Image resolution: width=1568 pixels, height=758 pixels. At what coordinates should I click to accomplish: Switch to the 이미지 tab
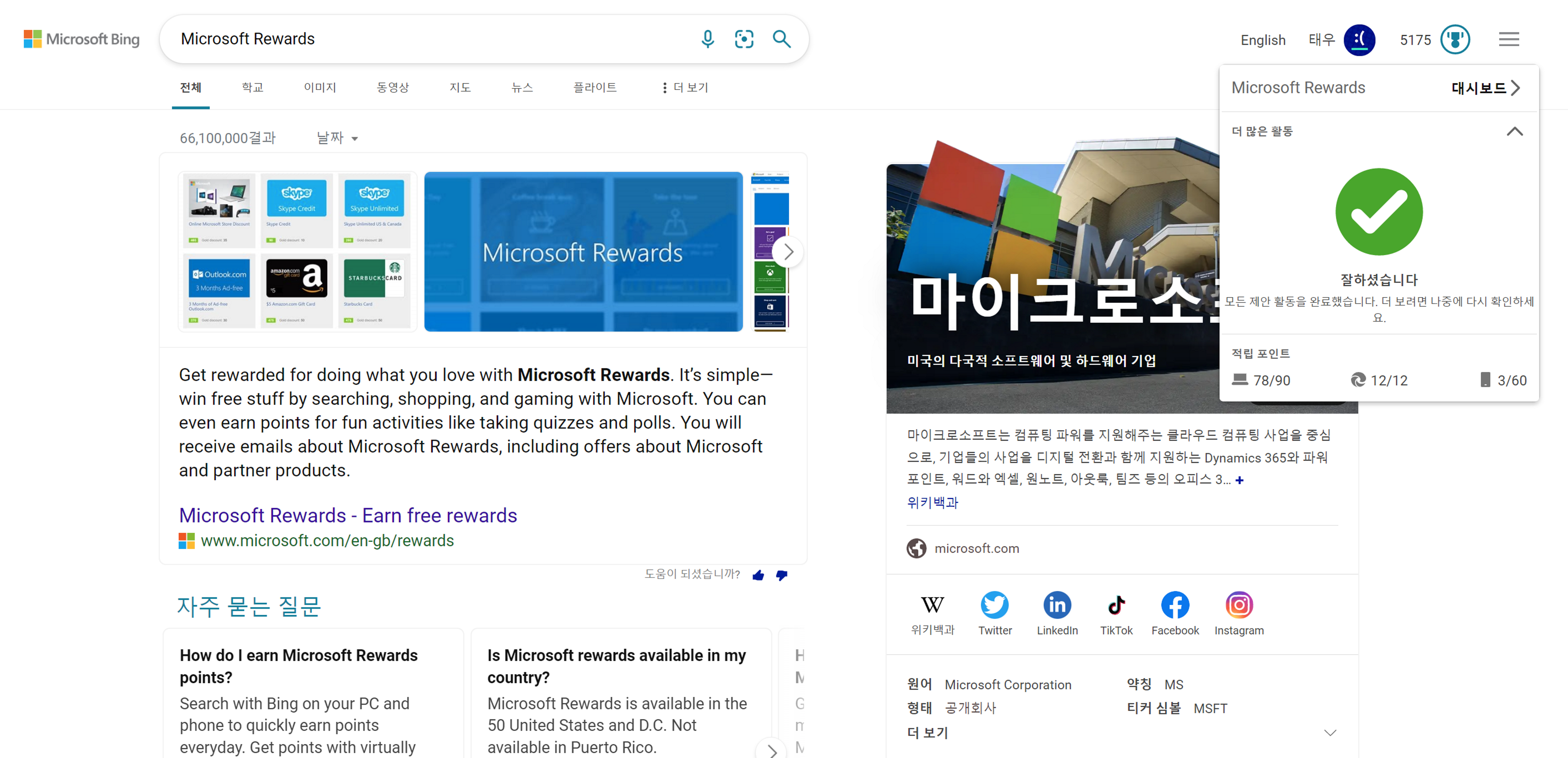point(320,88)
